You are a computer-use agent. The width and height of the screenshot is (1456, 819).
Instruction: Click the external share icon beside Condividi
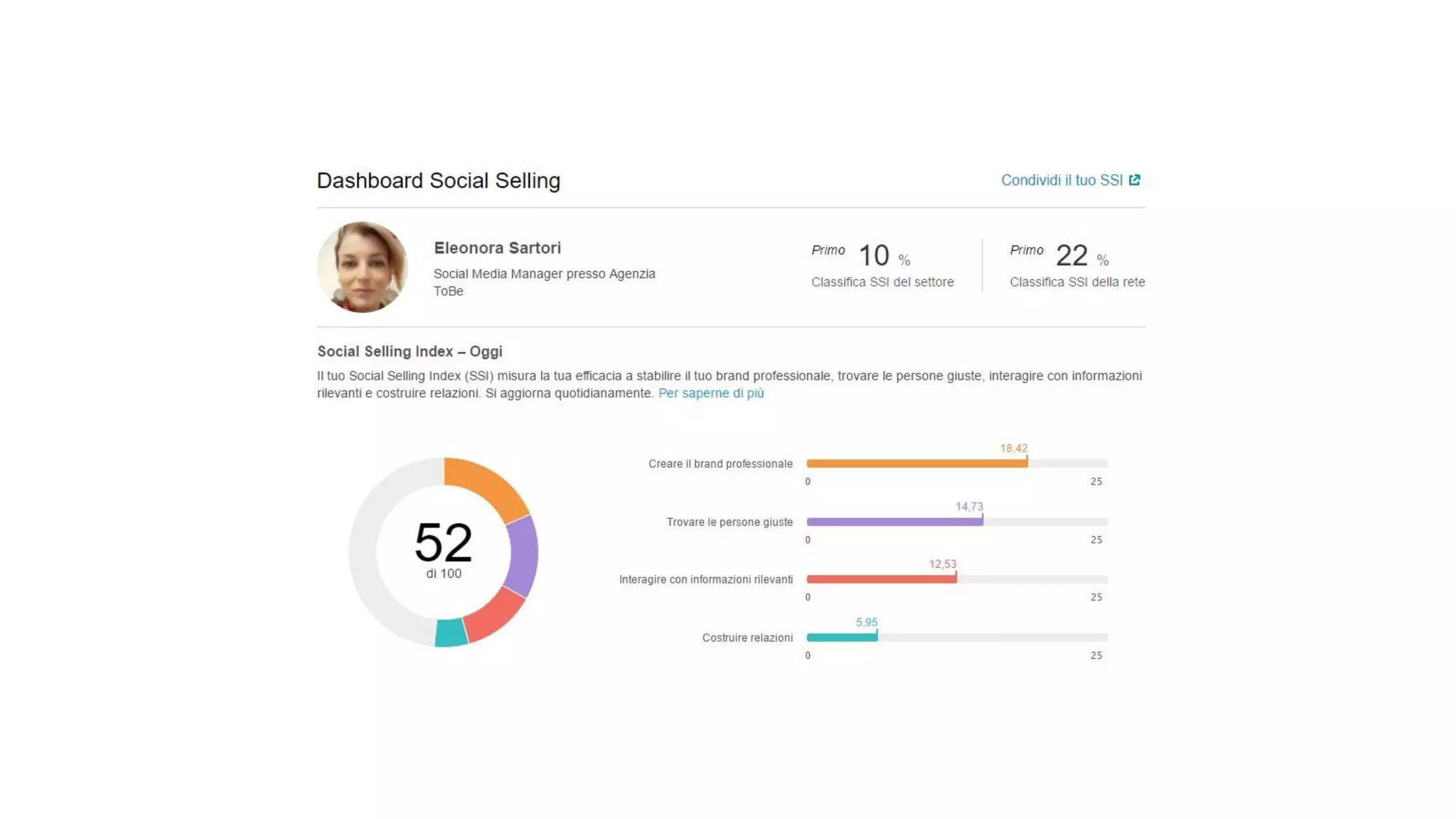click(1135, 180)
